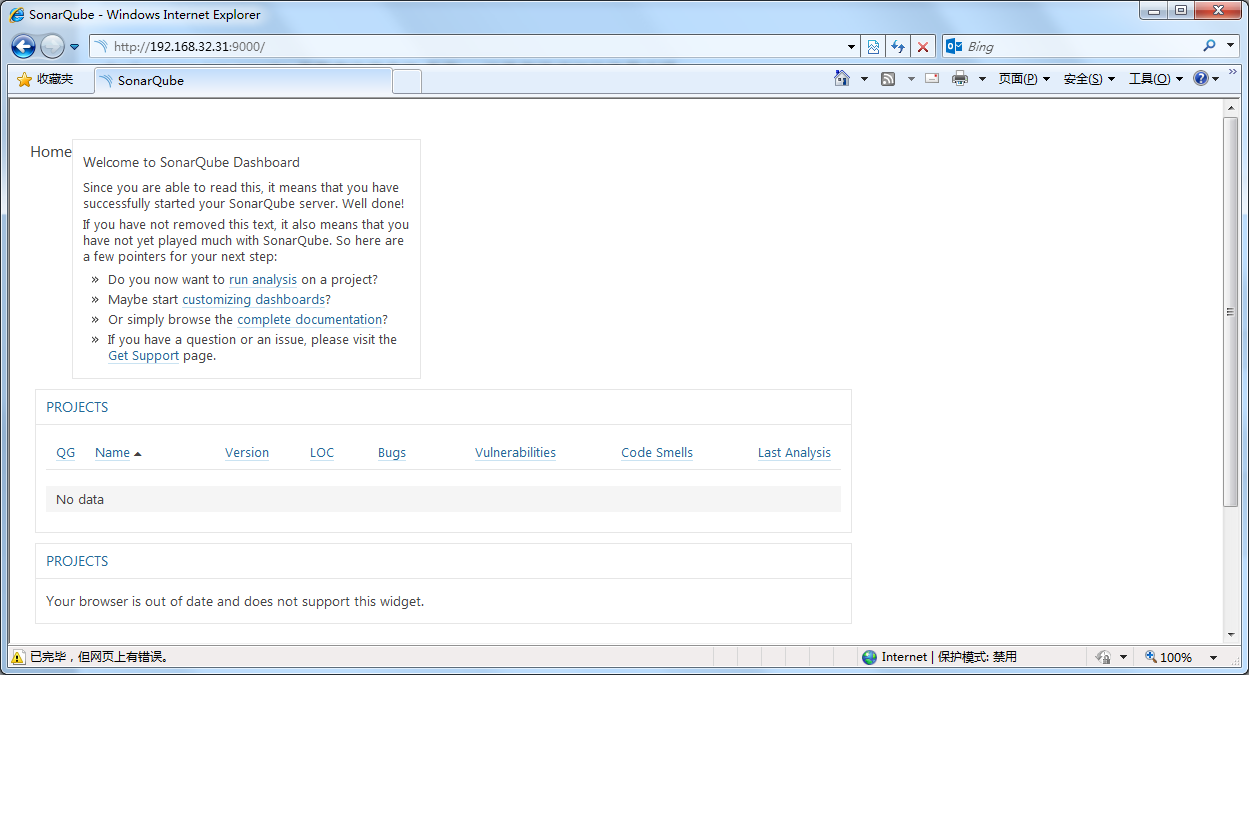Image resolution: width=1249 pixels, height=840 pixels.
Task: Sort projects by Code Smells column
Action: pos(657,453)
